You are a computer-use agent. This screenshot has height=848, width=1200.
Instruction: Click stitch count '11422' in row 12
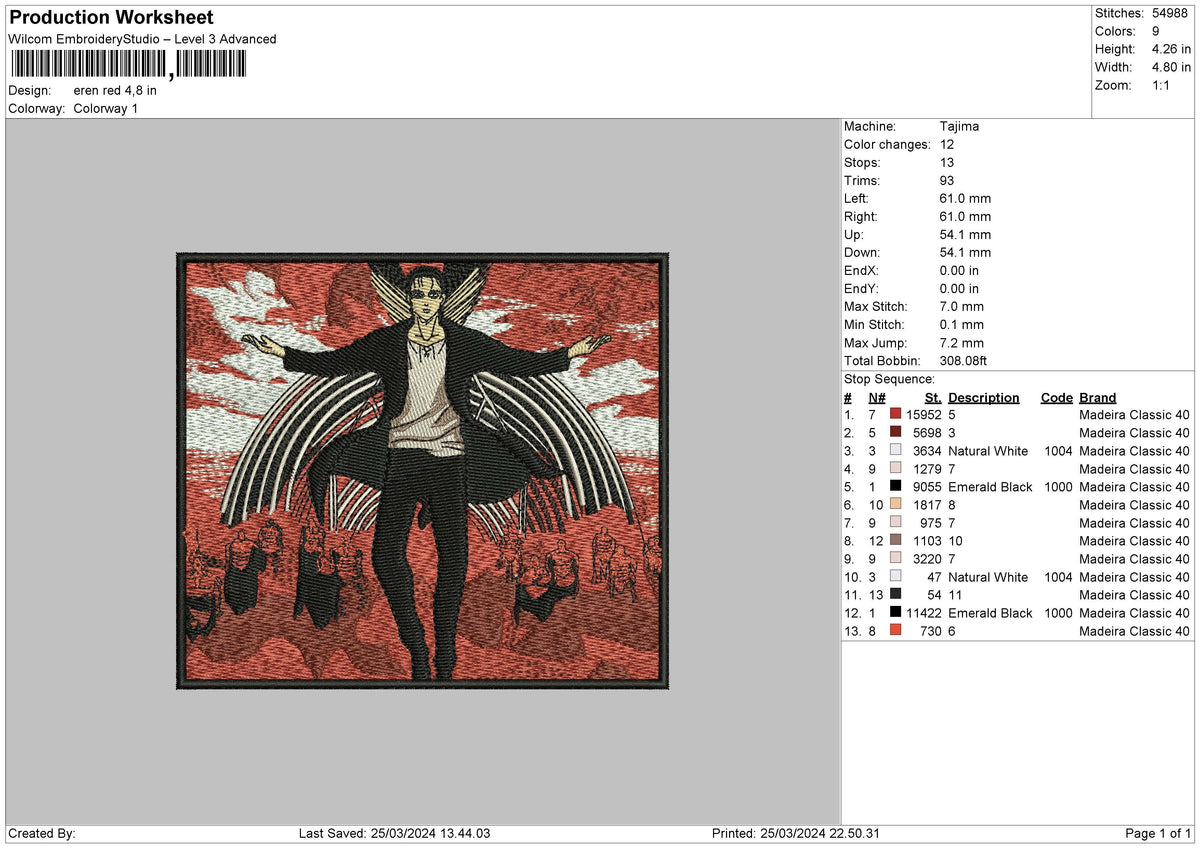point(924,613)
